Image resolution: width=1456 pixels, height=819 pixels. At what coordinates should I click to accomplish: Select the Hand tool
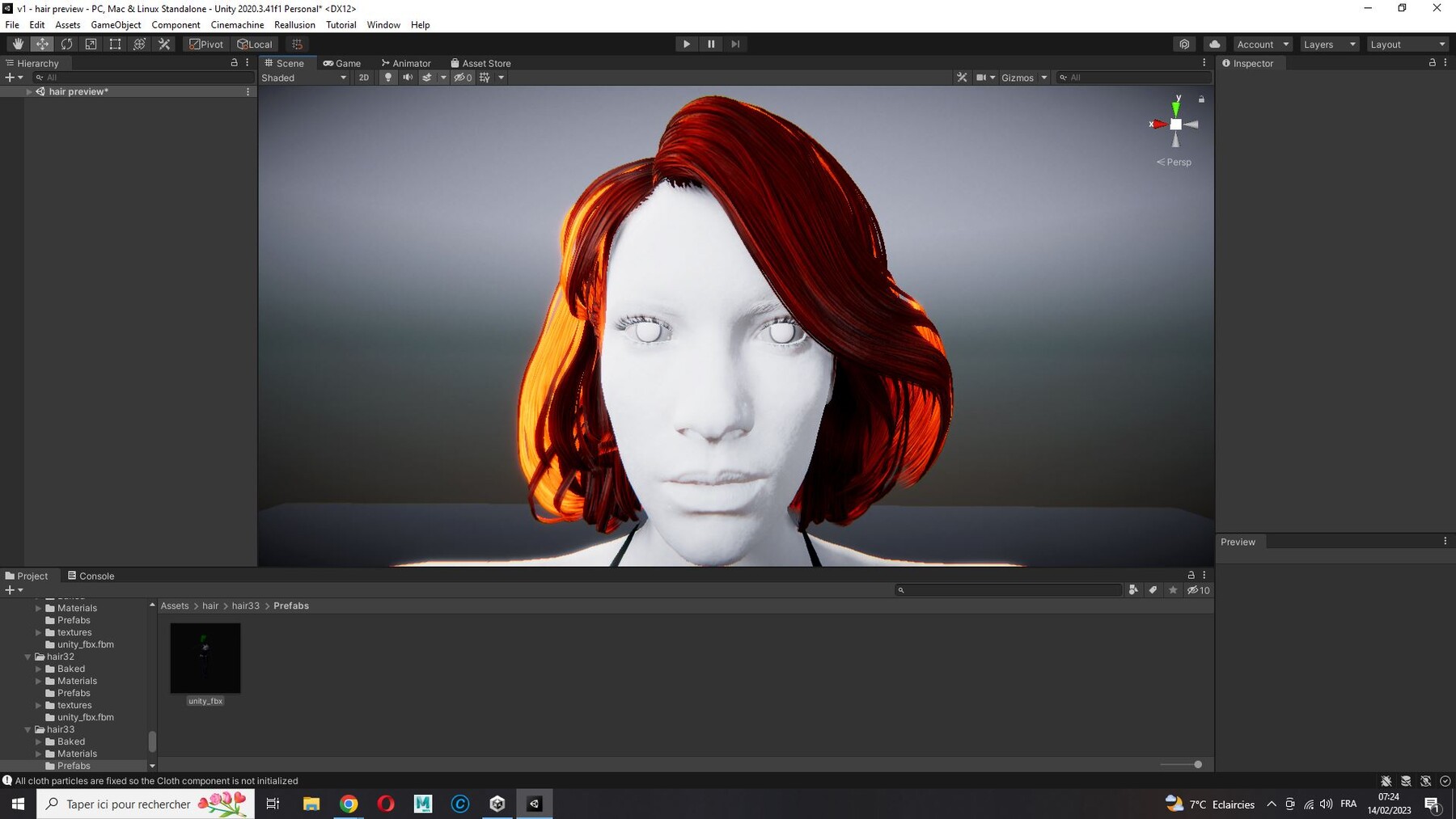click(x=18, y=44)
